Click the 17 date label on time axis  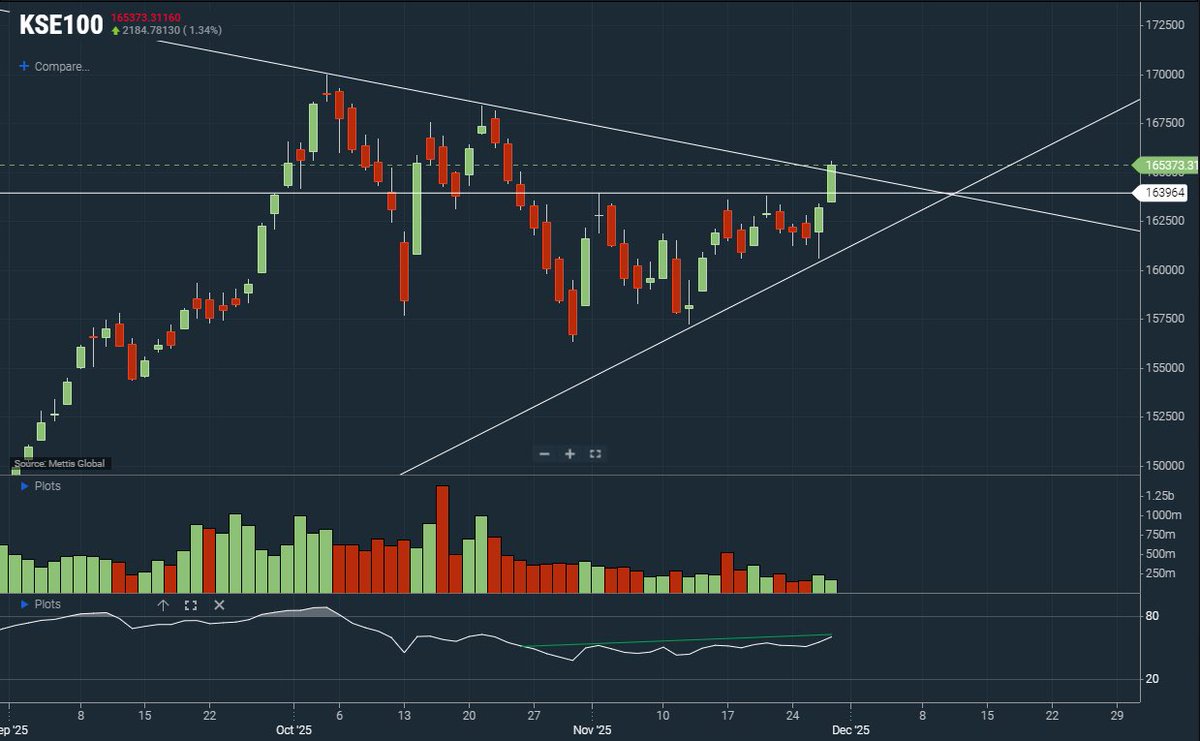tap(728, 715)
